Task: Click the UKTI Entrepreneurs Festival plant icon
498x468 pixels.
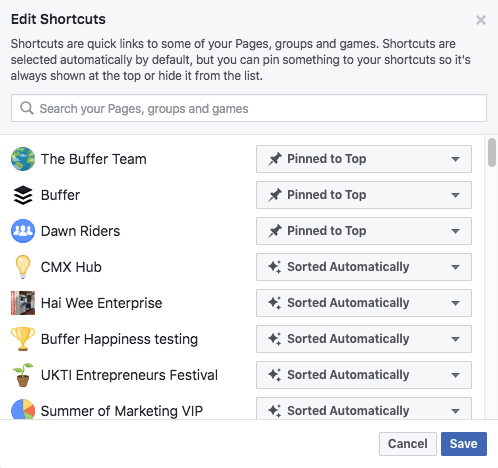Action: point(23,375)
